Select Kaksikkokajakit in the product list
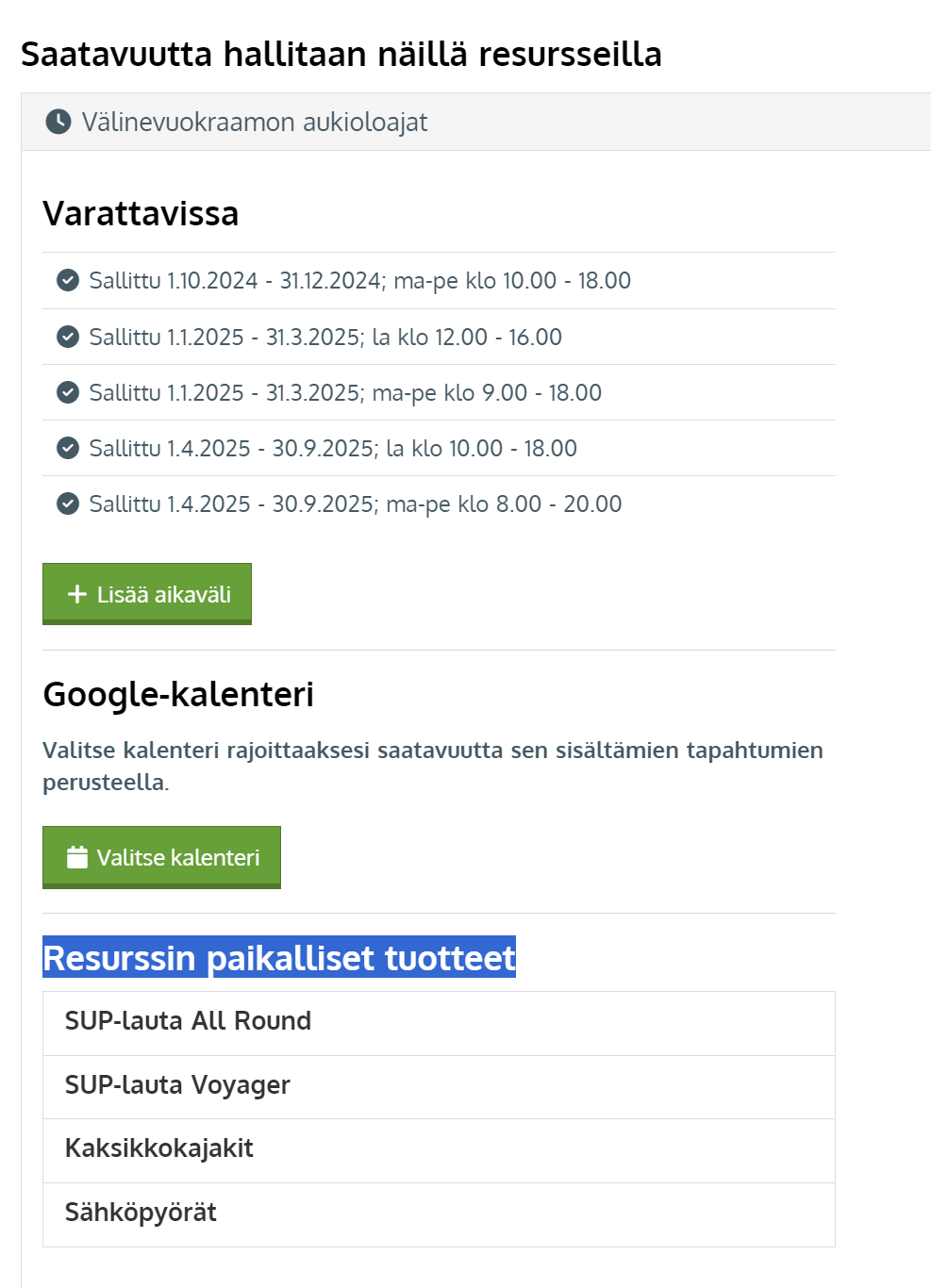Screen dimensions: 931x1288 [158, 1148]
